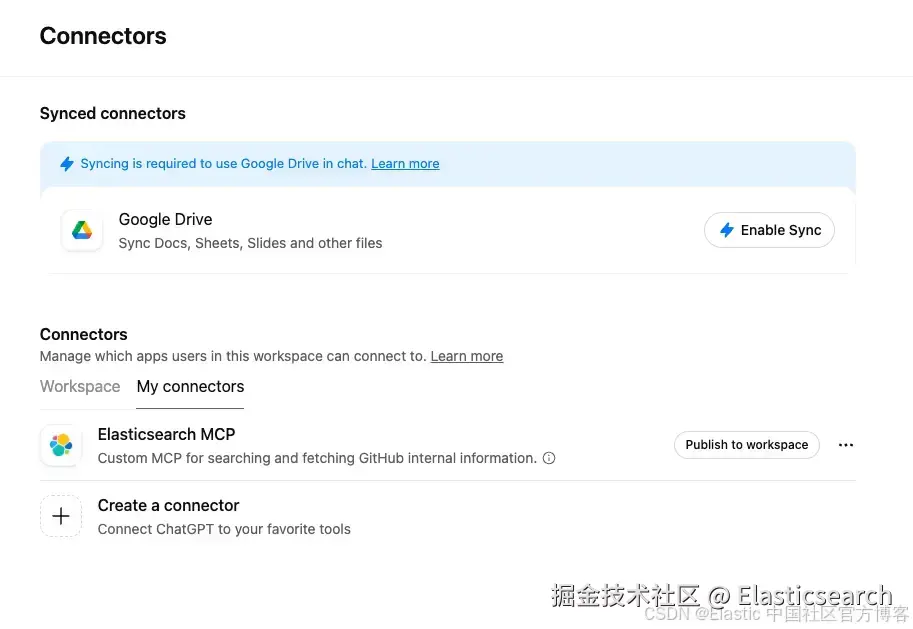Viewport: 913px width, 629px height.
Task: Click the Elasticsearch MCP logo icon
Action: tap(61, 446)
